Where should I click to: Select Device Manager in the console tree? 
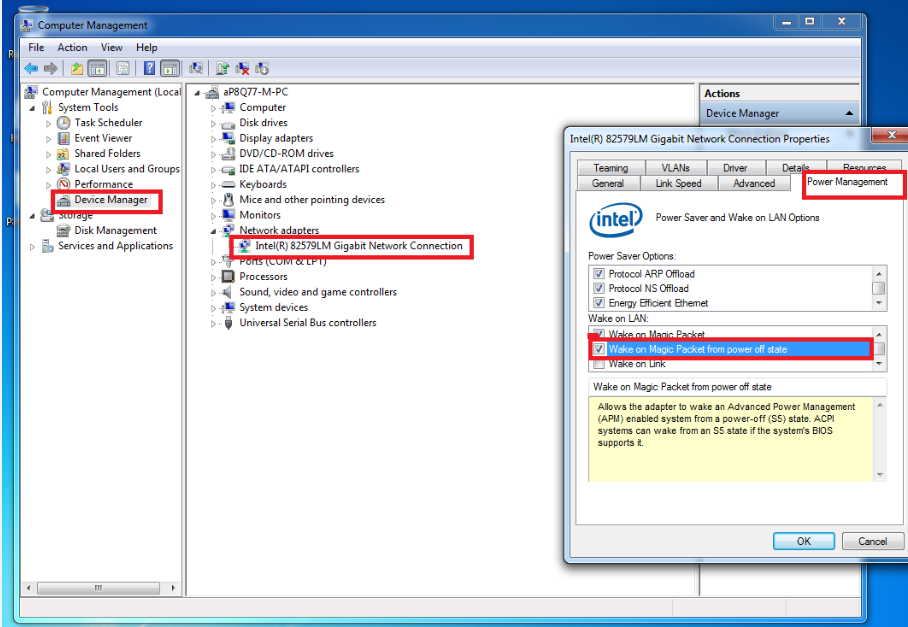(111, 200)
